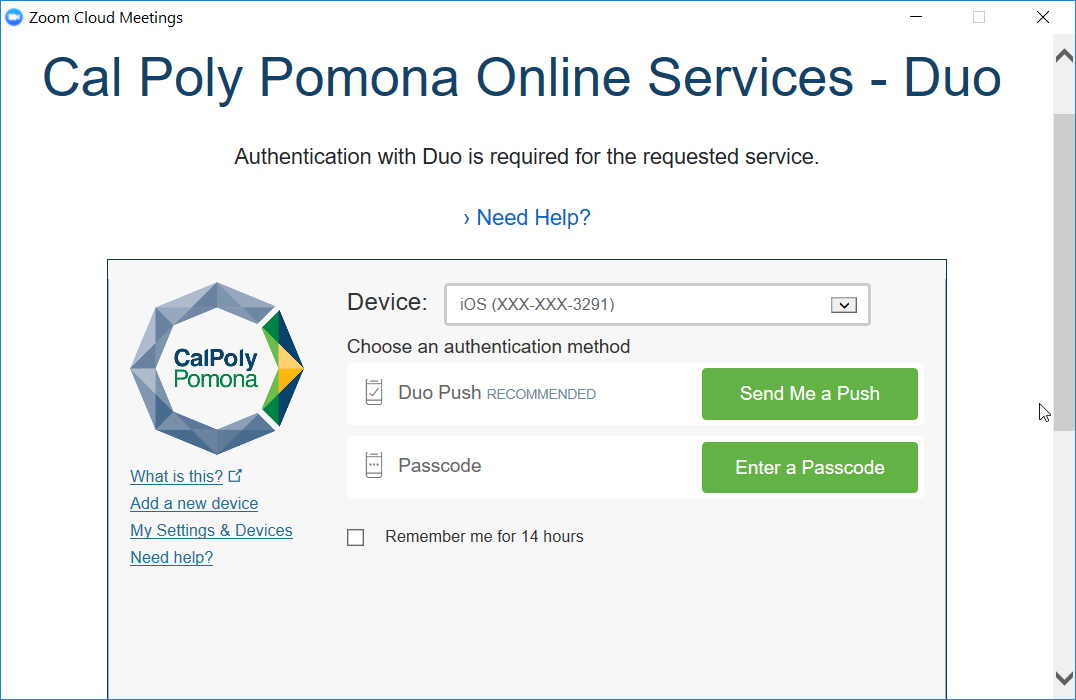Open My Settings & Devices link
Screen dimensions: 1076x700
tap(211, 530)
